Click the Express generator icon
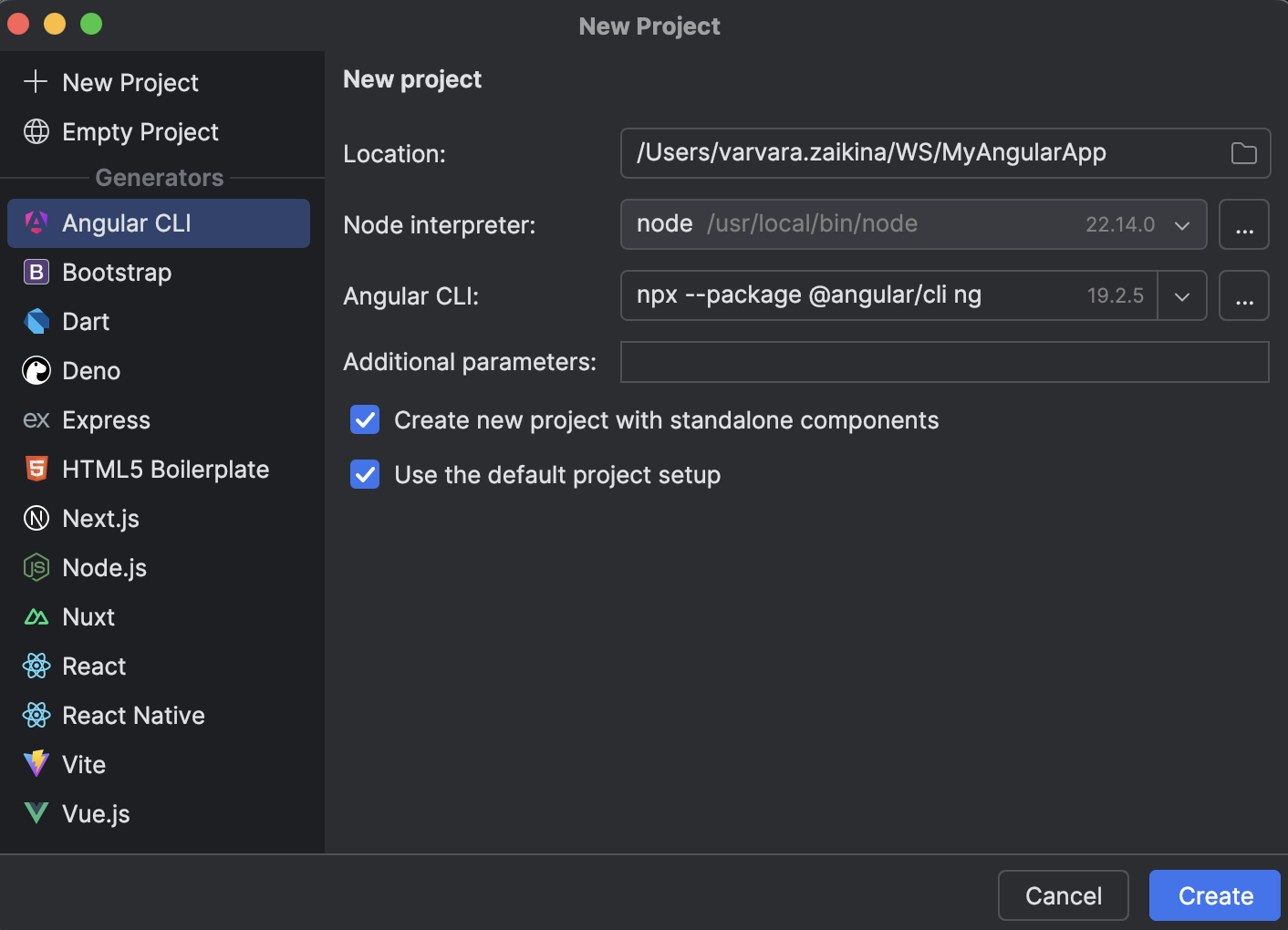This screenshot has height=930, width=1288. (x=36, y=419)
